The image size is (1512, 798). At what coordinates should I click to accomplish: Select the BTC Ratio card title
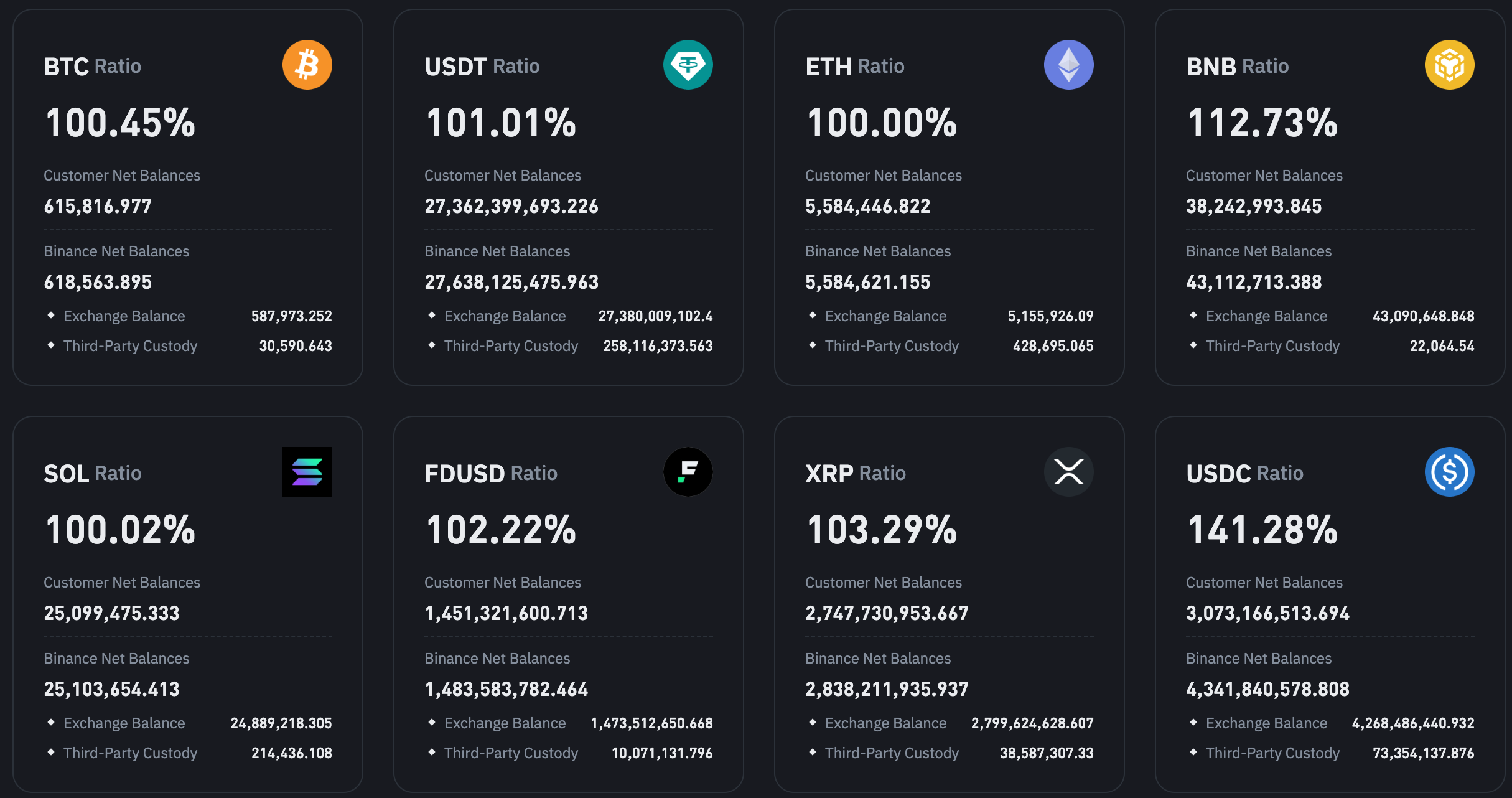point(91,66)
